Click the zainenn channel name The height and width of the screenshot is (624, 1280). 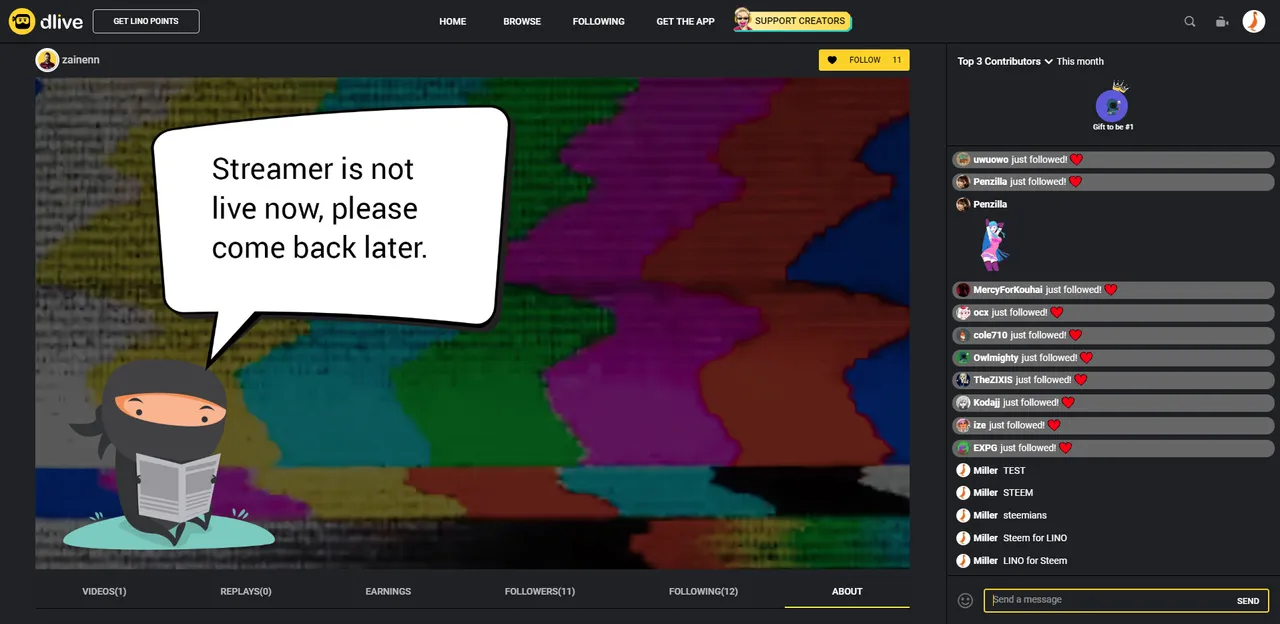click(81, 60)
